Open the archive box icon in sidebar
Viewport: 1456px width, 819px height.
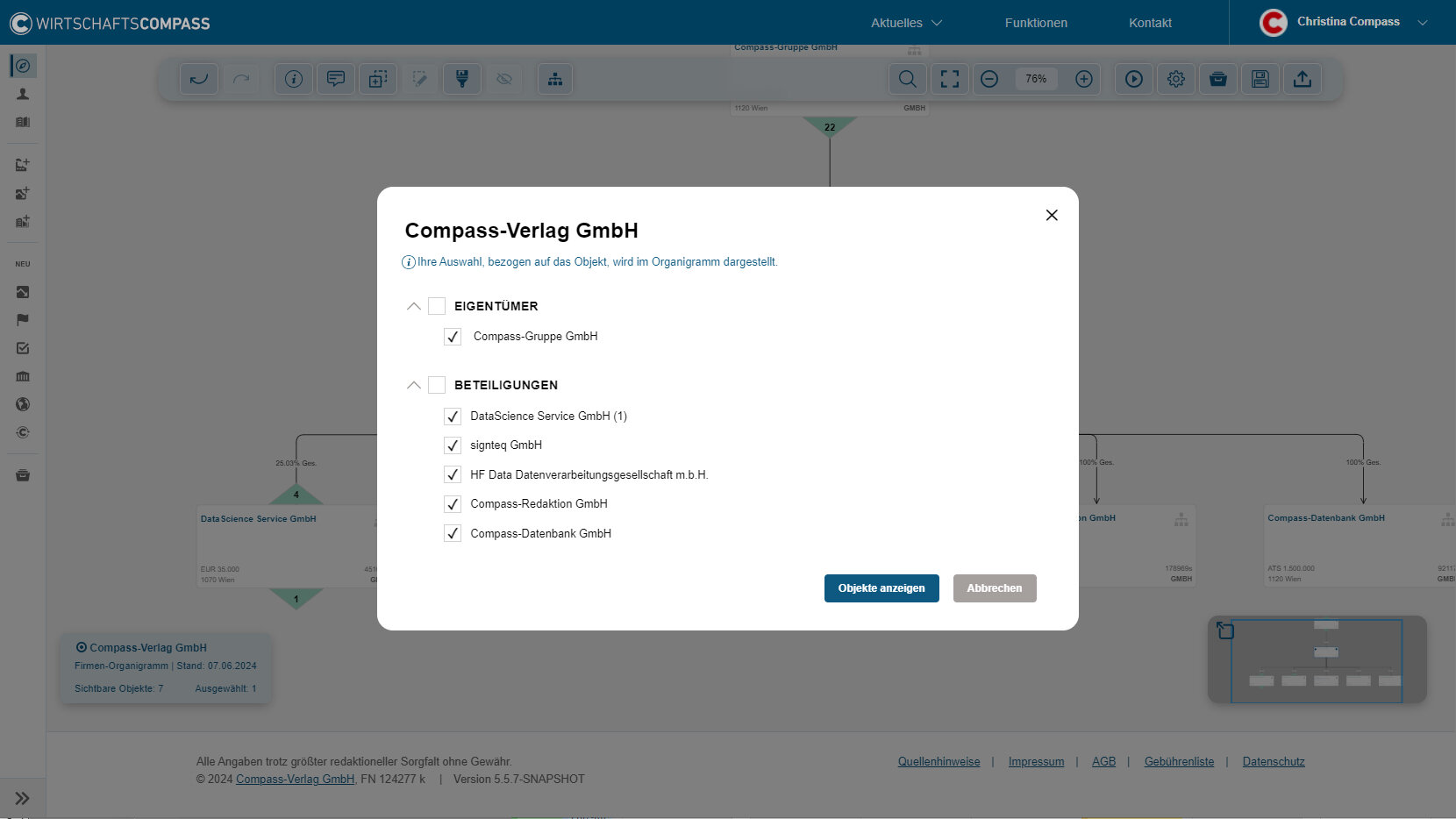pos(23,475)
